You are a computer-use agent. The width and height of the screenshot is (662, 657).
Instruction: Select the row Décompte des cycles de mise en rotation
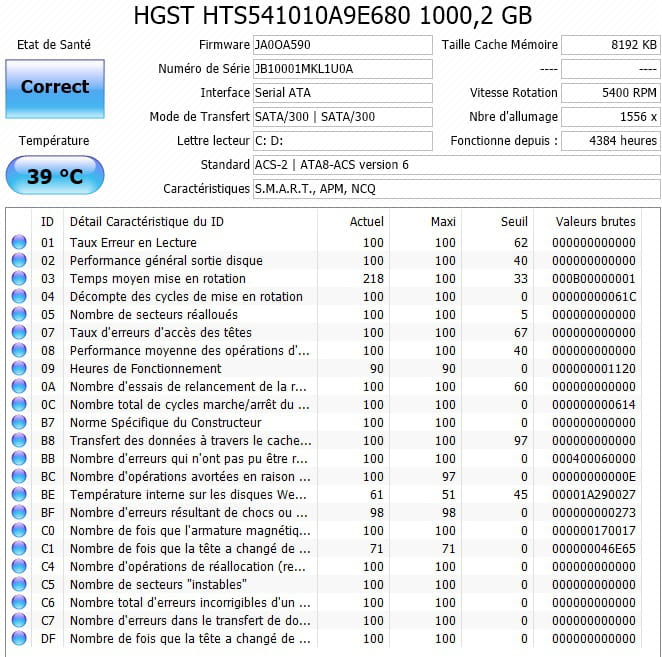(x=324, y=296)
